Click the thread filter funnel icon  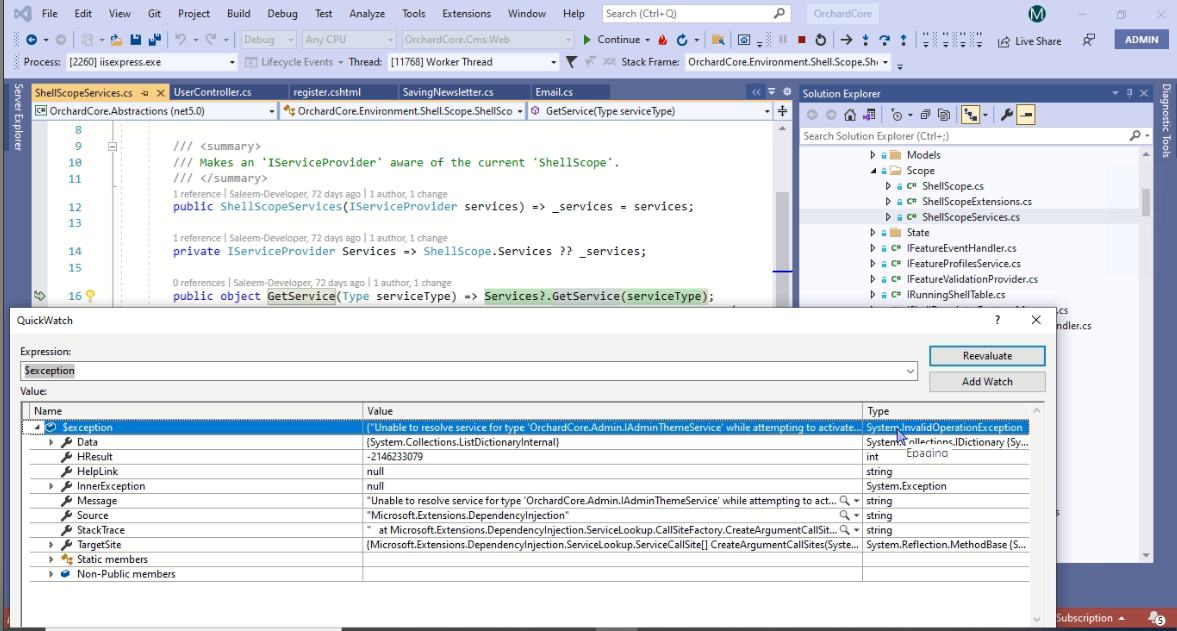(571, 62)
